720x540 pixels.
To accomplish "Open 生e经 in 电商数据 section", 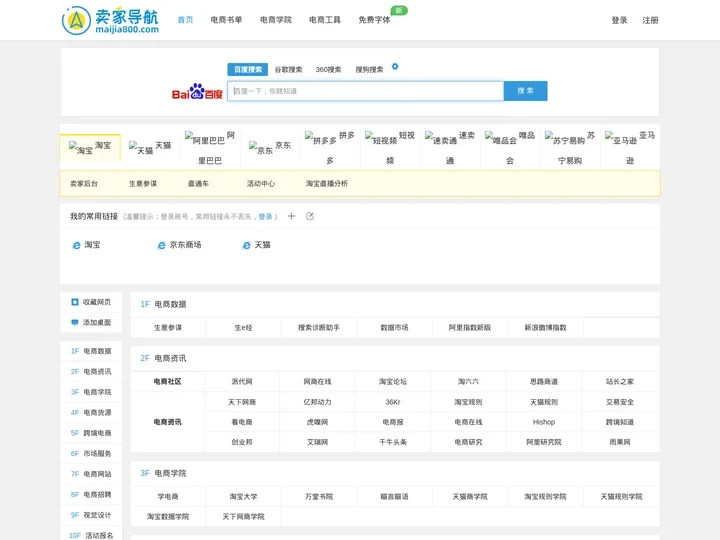I will click(243, 327).
